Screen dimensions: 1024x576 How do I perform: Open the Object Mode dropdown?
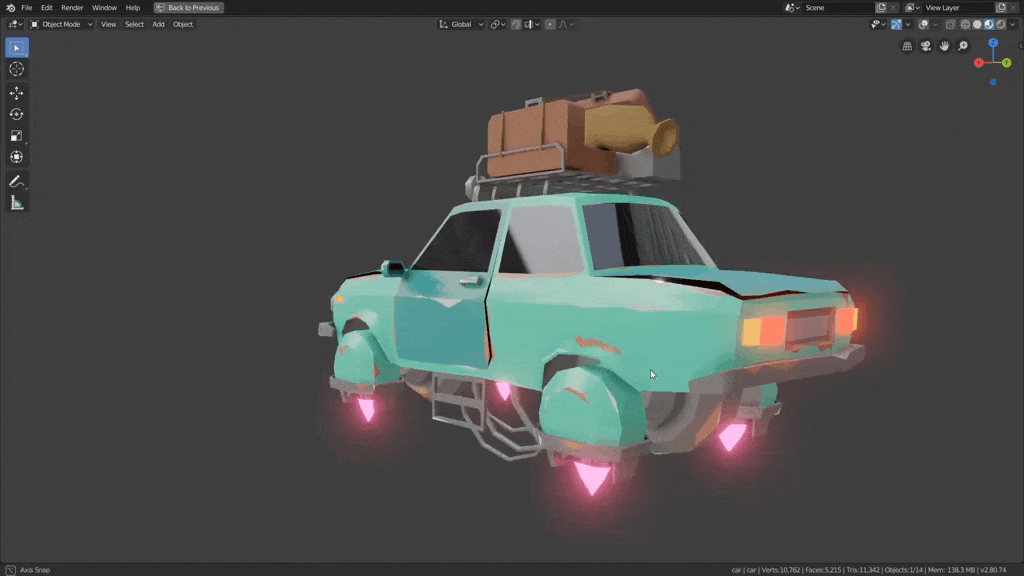click(x=61, y=24)
